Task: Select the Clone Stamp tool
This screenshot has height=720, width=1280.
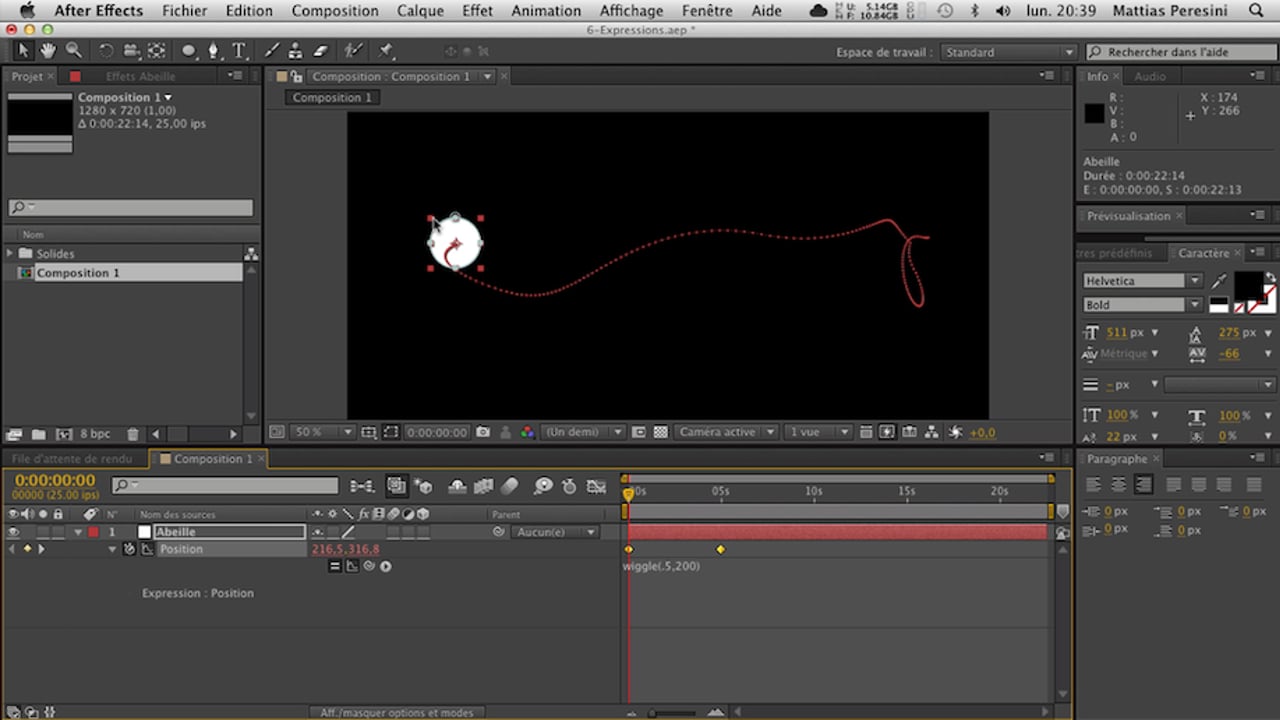Action: point(296,50)
